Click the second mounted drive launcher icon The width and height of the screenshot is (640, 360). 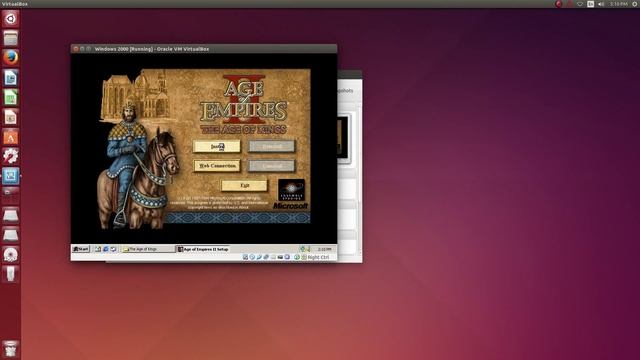(x=11, y=235)
